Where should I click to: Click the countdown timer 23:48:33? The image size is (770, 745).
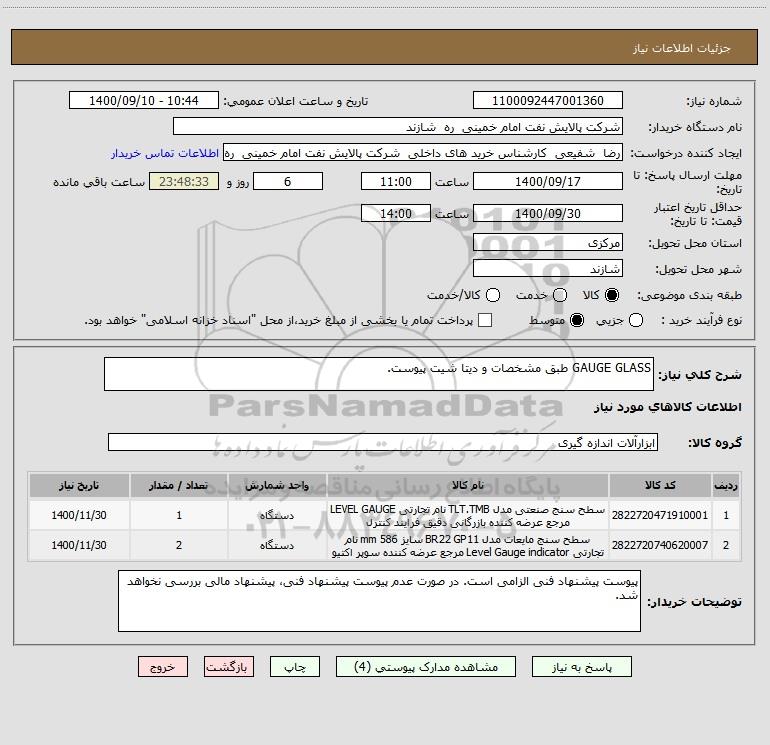[184, 182]
